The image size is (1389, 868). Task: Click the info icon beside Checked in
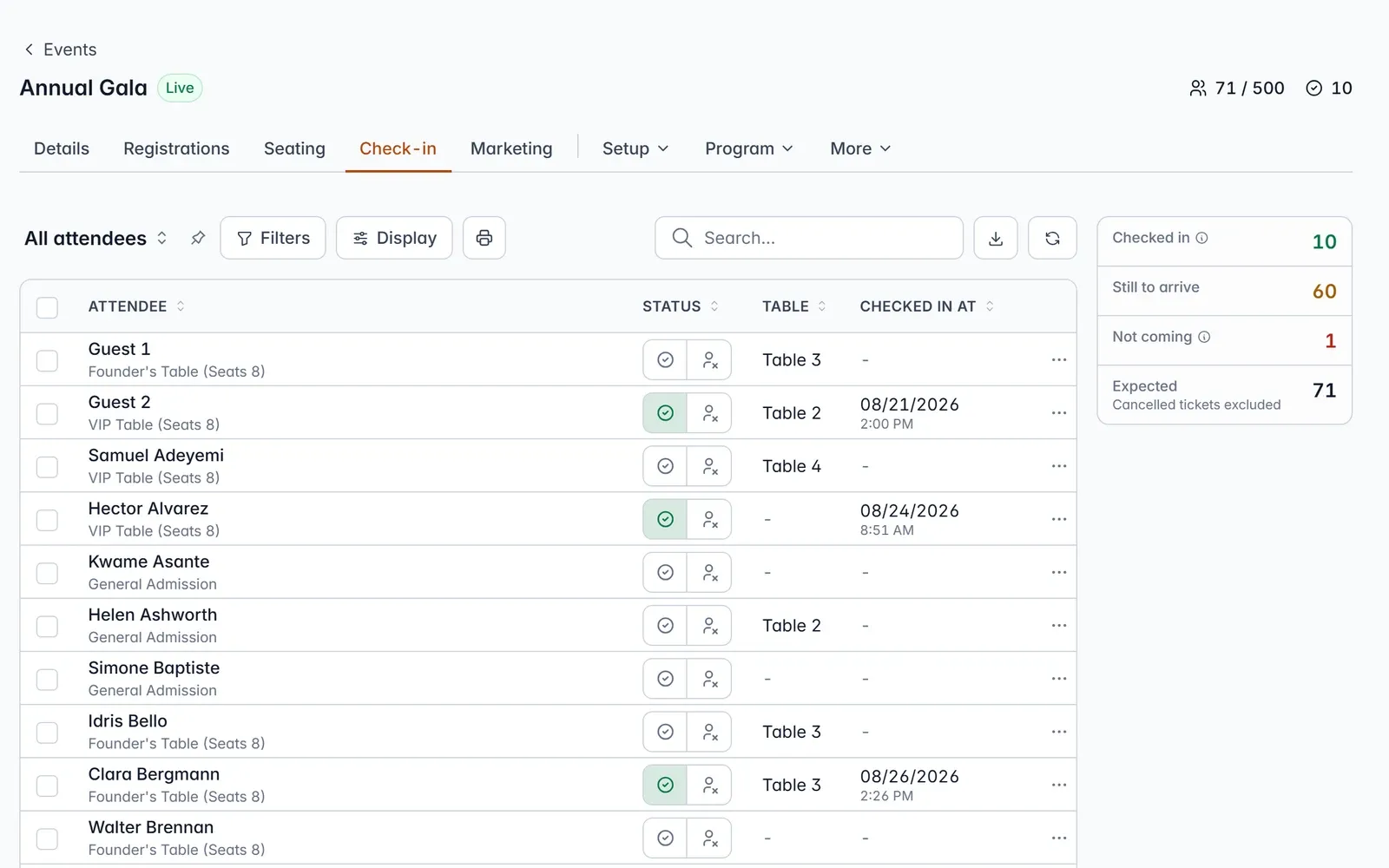tap(1201, 238)
